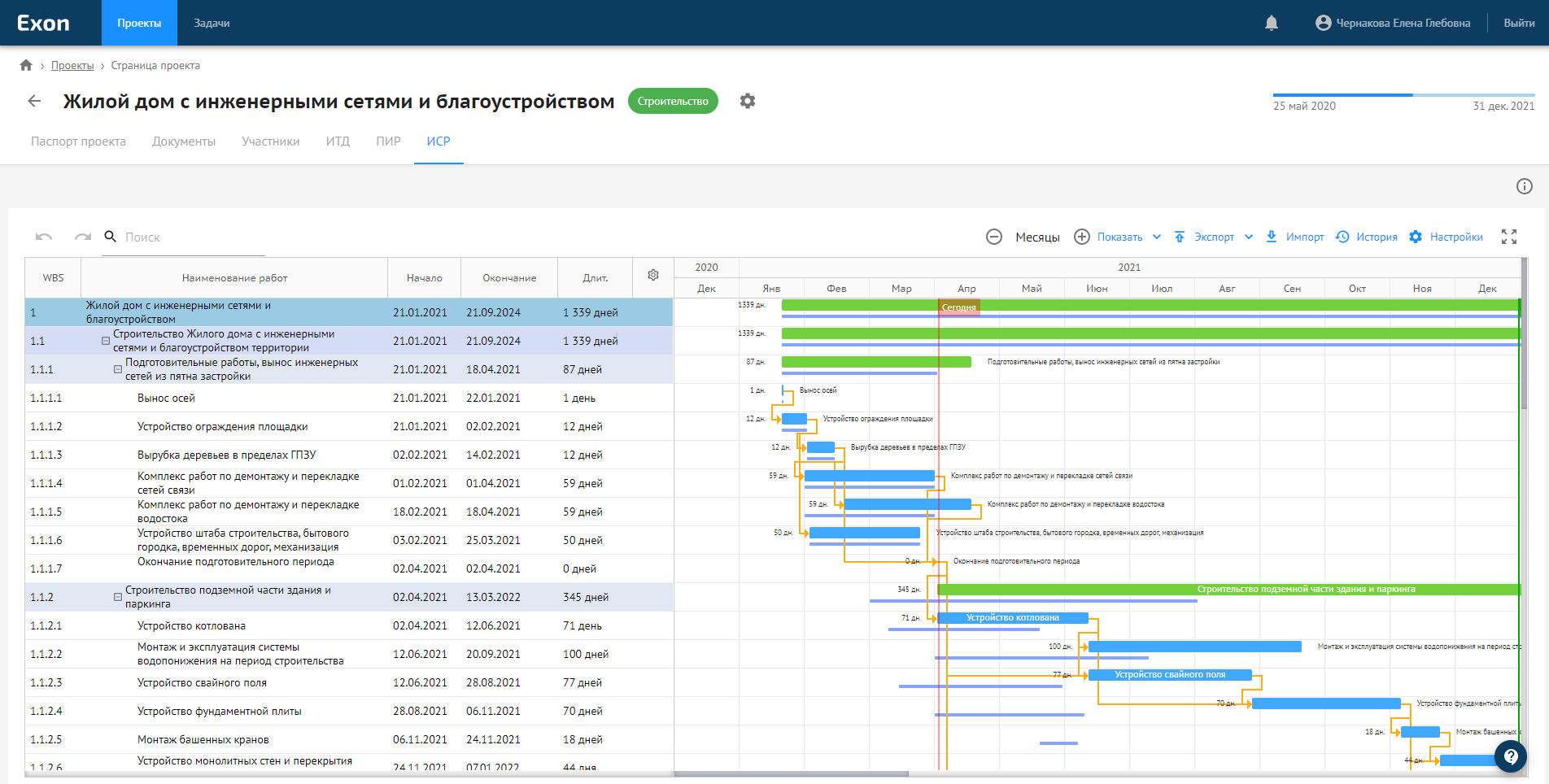Switch to the Документы tab
This screenshot has width=1549, height=784.
point(184,142)
